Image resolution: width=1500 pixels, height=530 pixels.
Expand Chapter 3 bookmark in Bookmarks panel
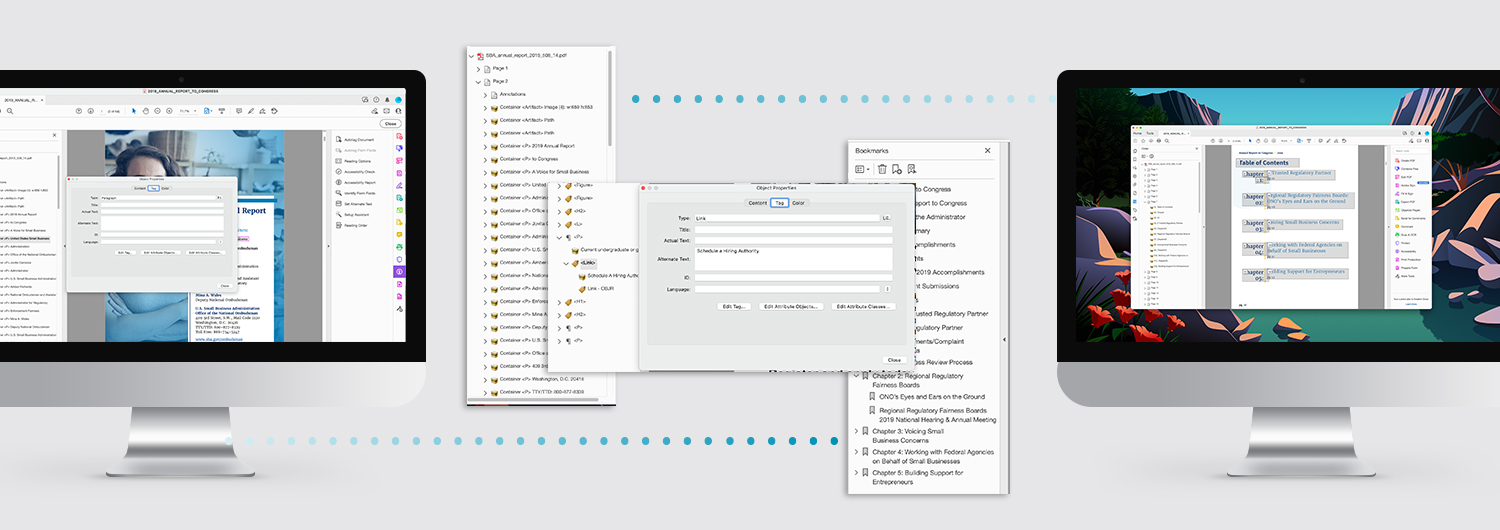[856, 431]
